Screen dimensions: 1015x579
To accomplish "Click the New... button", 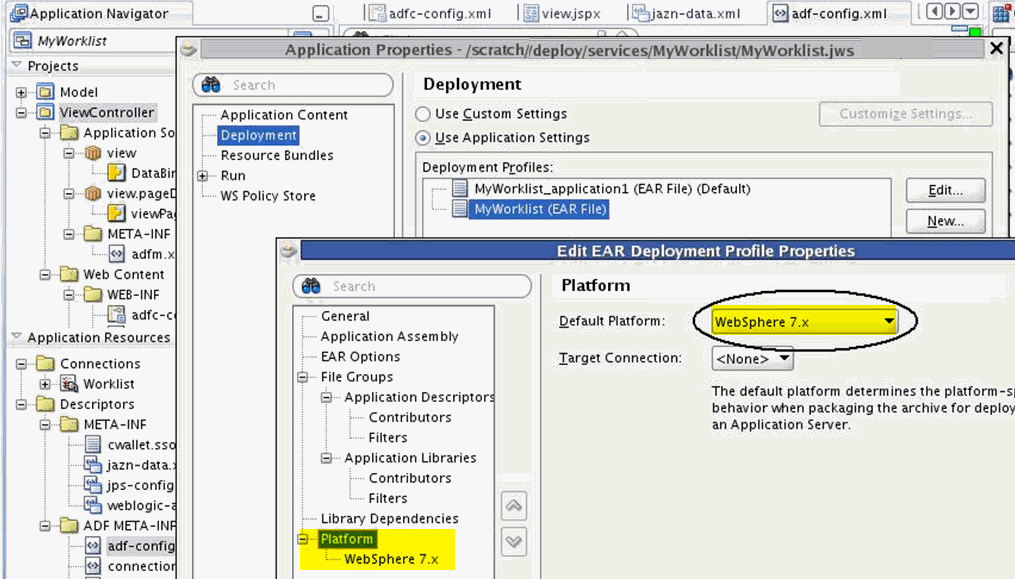I will (x=946, y=221).
